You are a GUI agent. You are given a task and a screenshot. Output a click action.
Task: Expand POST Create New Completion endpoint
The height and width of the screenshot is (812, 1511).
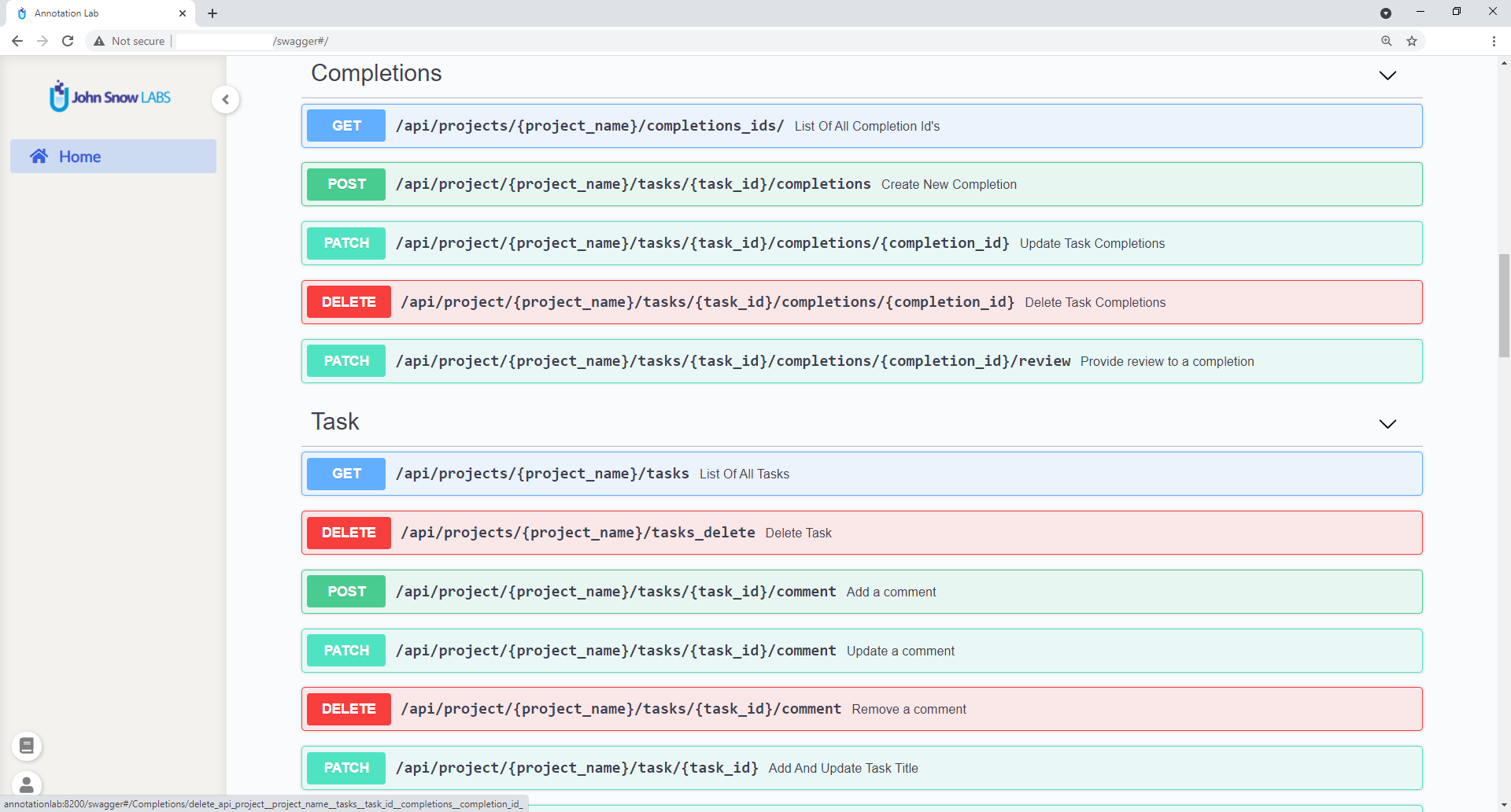tap(862, 184)
